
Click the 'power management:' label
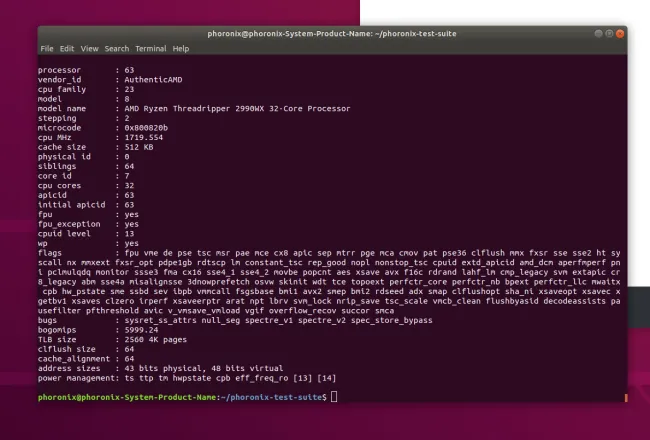(x=78, y=378)
